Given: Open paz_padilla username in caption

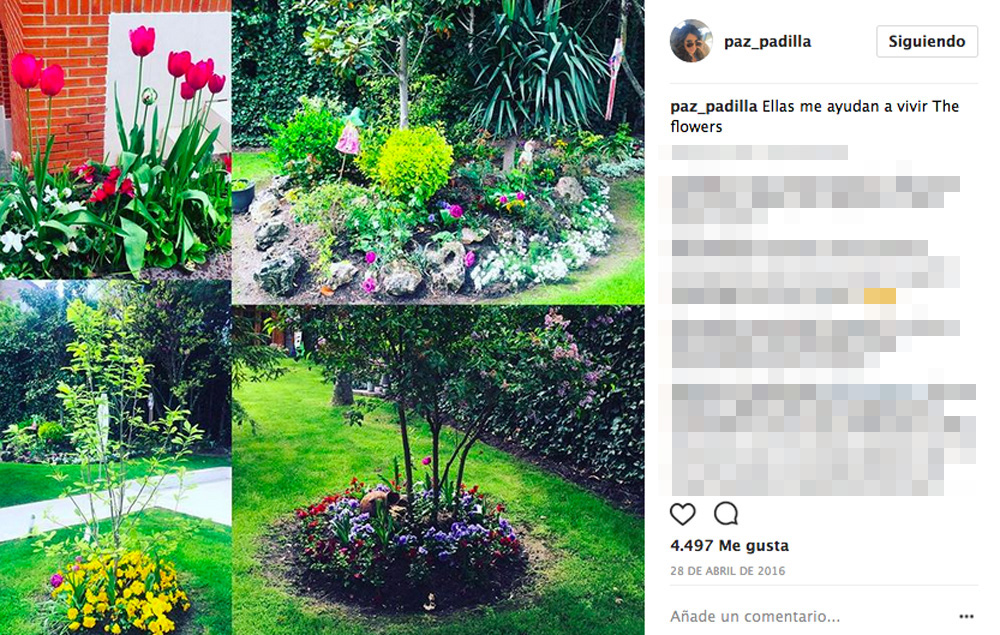Looking at the screenshot, I should tap(714, 106).
